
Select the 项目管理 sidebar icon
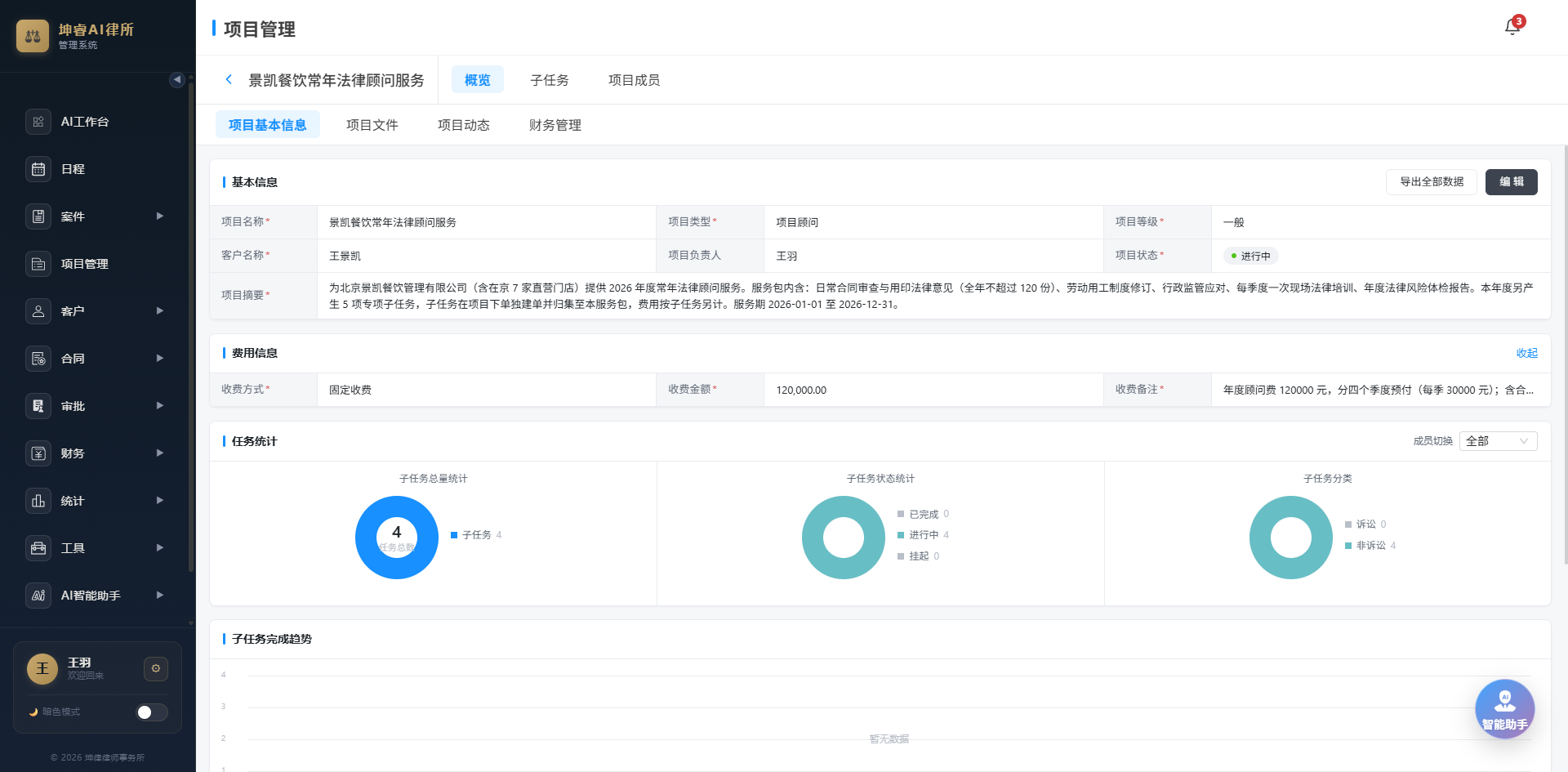pyautogui.click(x=38, y=264)
